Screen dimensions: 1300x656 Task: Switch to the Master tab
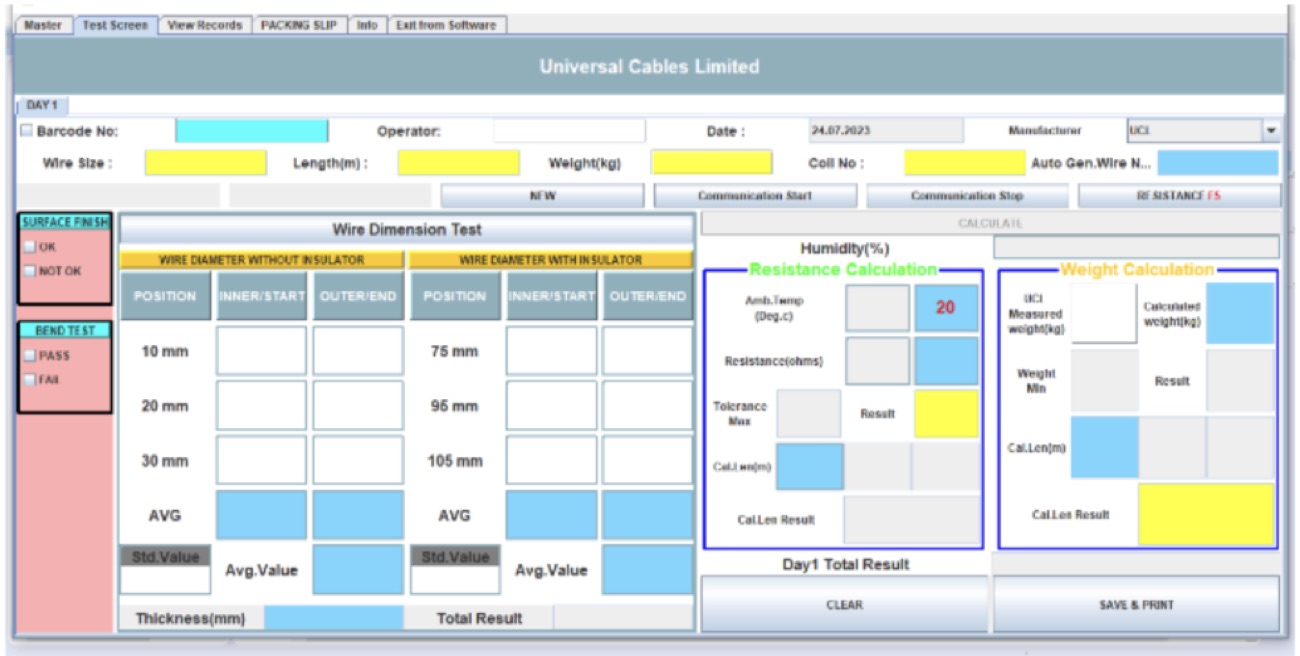click(43, 25)
